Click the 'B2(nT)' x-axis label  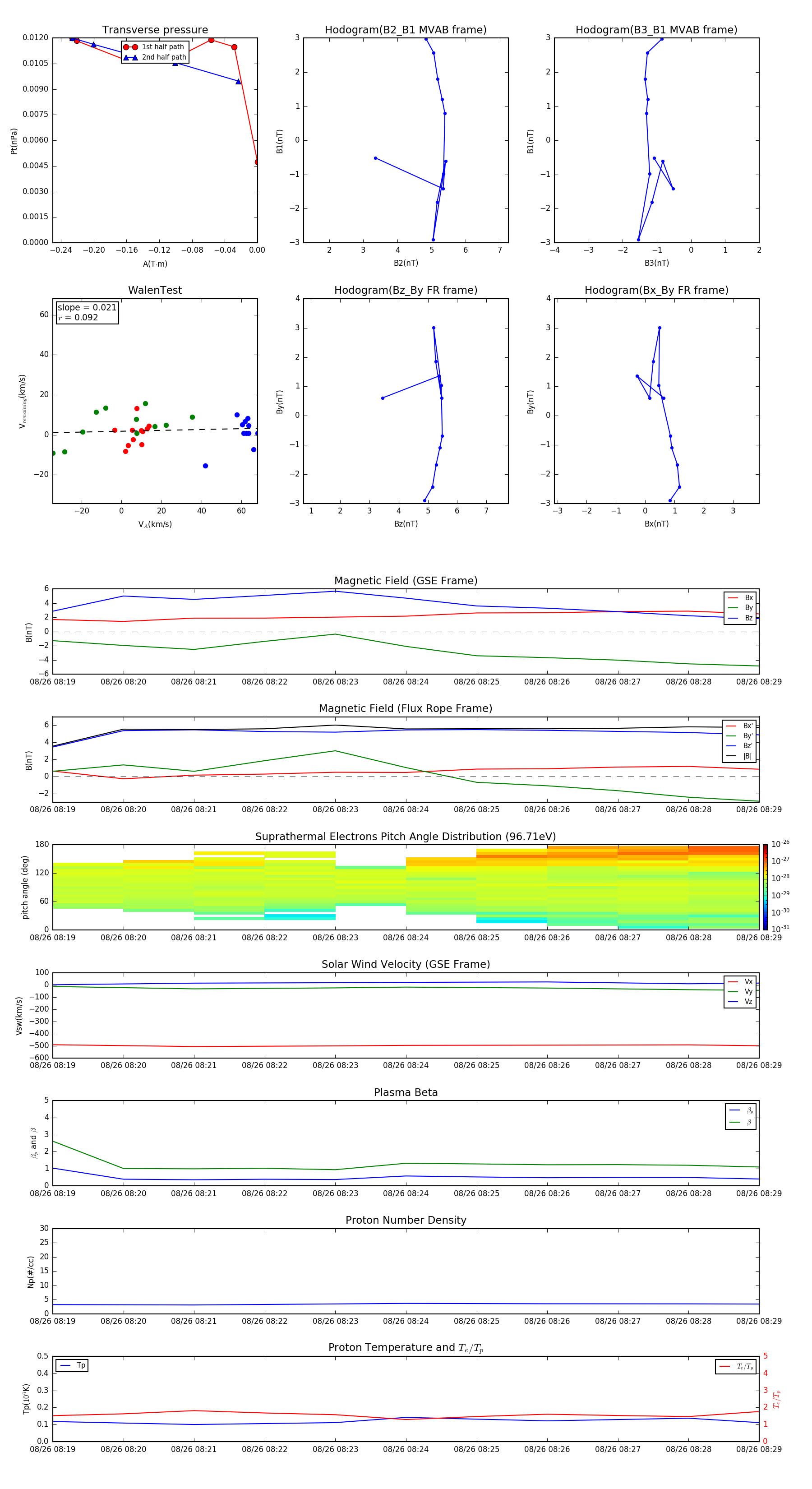406,263
